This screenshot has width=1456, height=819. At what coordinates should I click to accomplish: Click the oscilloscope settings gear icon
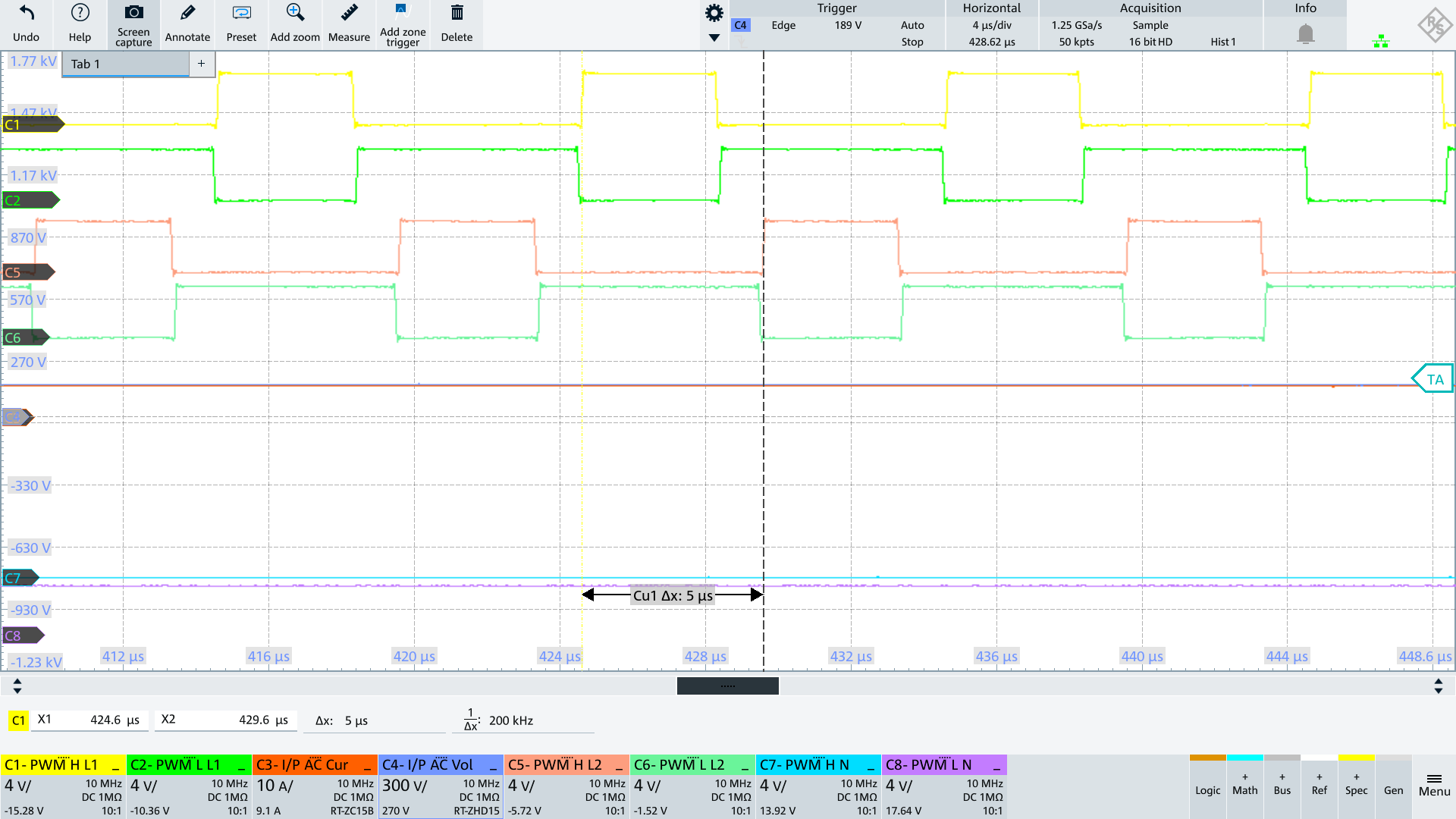(714, 12)
